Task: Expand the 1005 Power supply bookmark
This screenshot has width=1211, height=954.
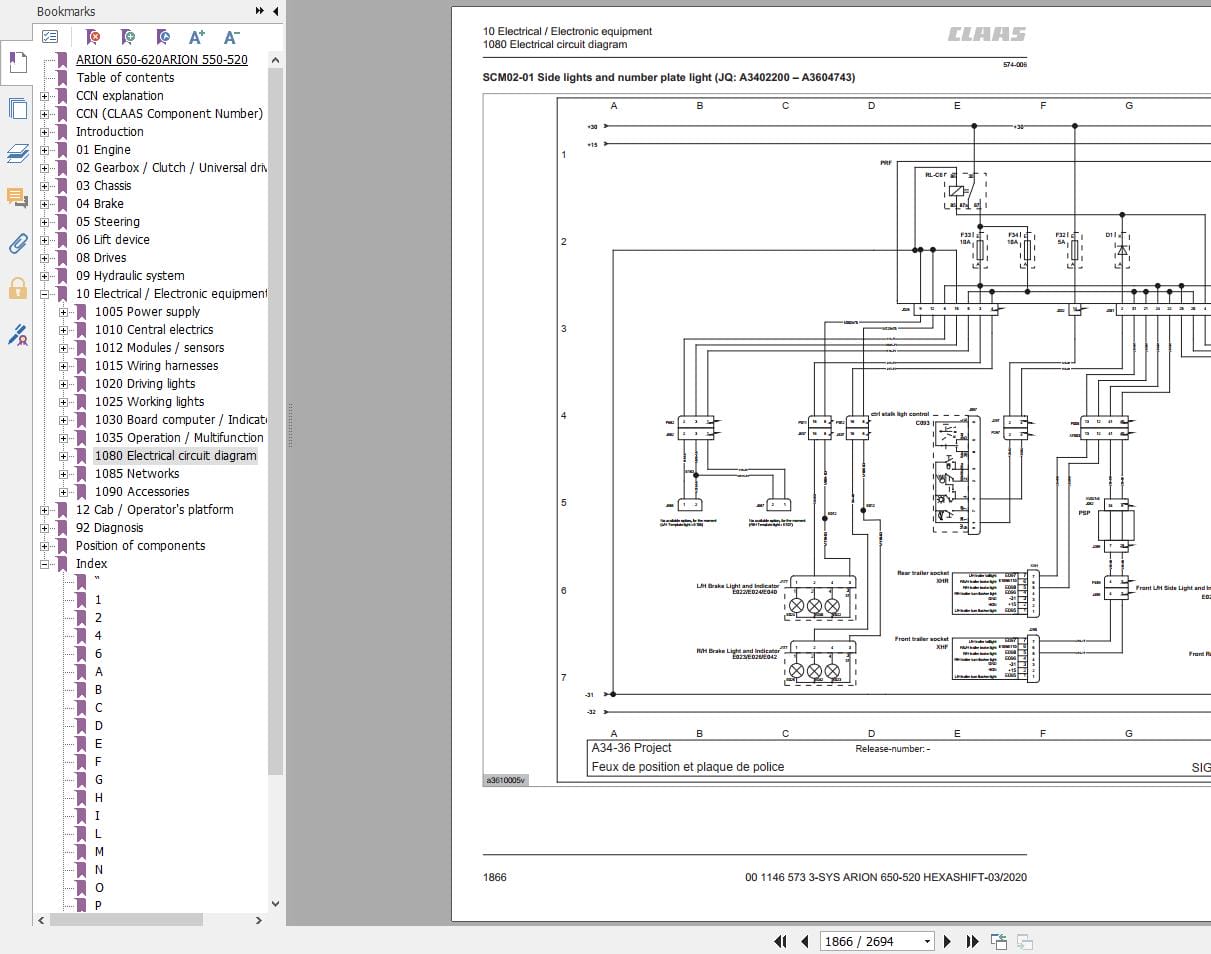Action: pos(64,312)
